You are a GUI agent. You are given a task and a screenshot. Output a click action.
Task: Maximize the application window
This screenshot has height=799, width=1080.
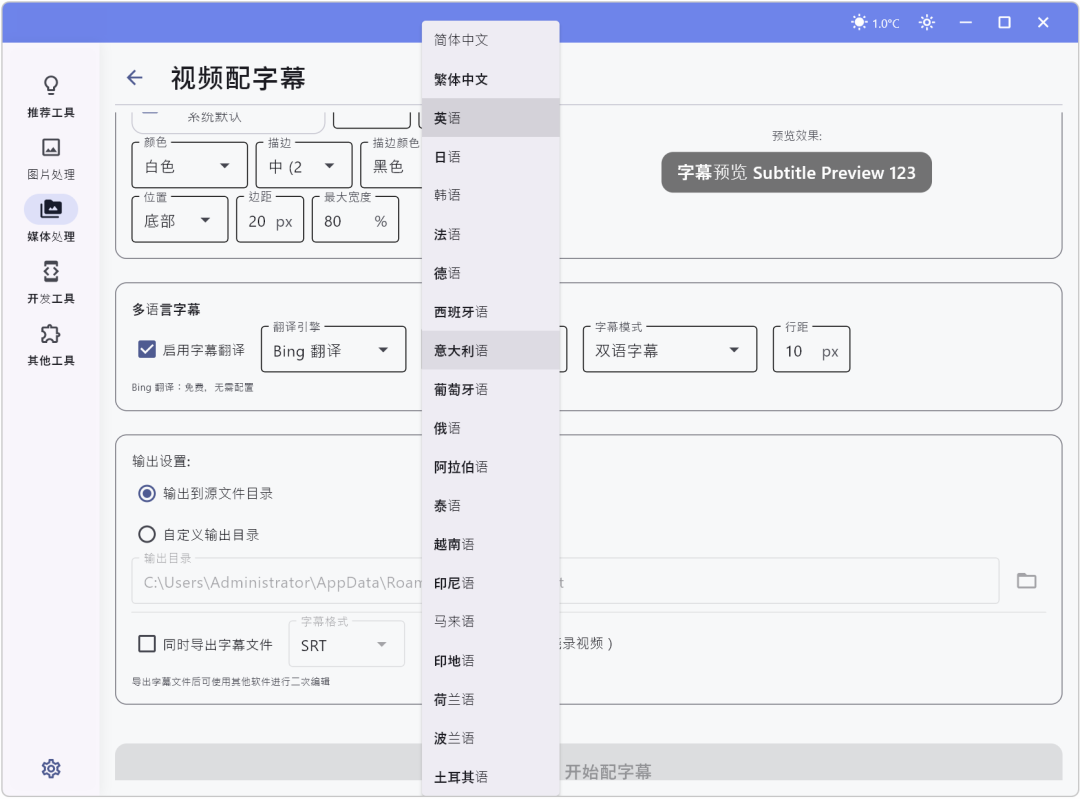[1004, 23]
